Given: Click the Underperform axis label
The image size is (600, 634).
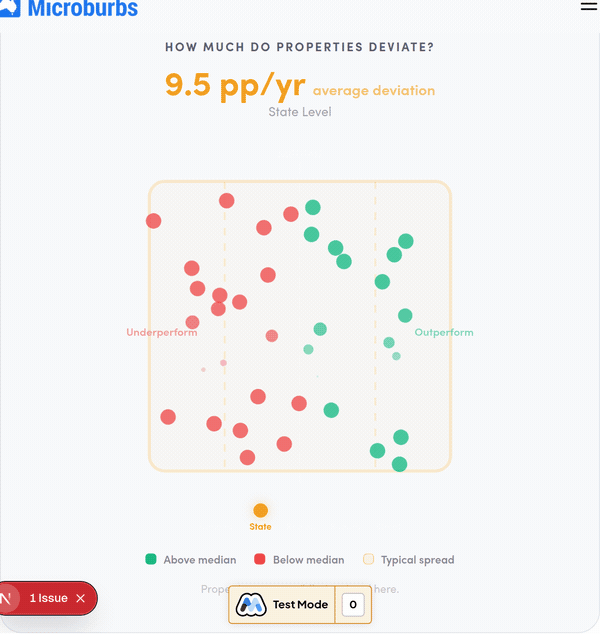Looking at the screenshot, I should (x=162, y=332).
